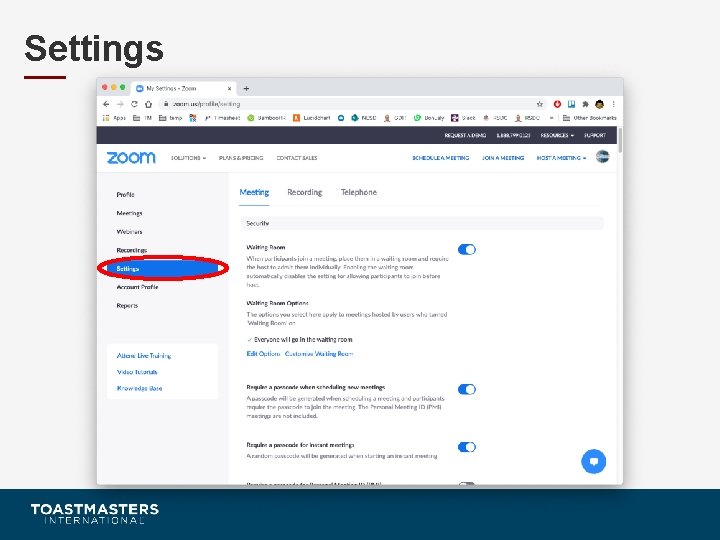Click the Edit Options link

pos(263,354)
